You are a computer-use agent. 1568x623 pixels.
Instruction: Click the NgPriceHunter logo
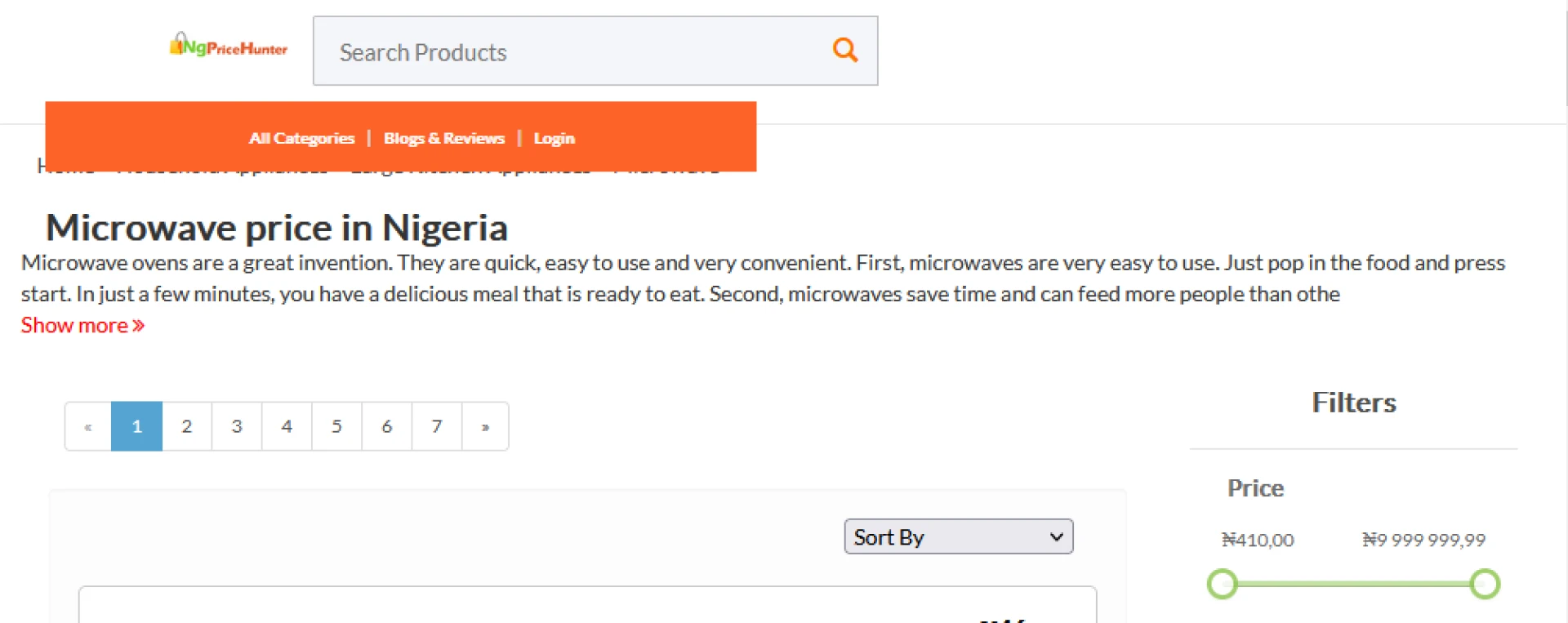[x=229, y=46]
